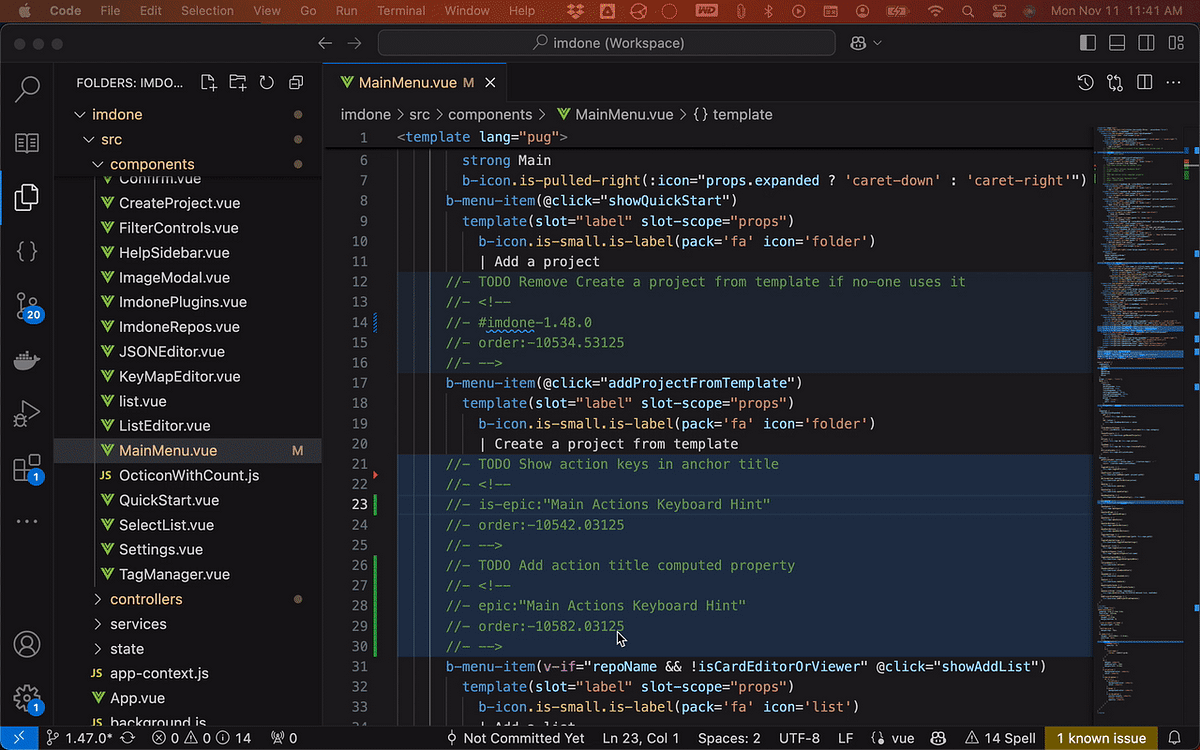This screenshot has width=1200, height=750.
Task: Open editor More Actions ellipsis
Action: (1174, 83)
